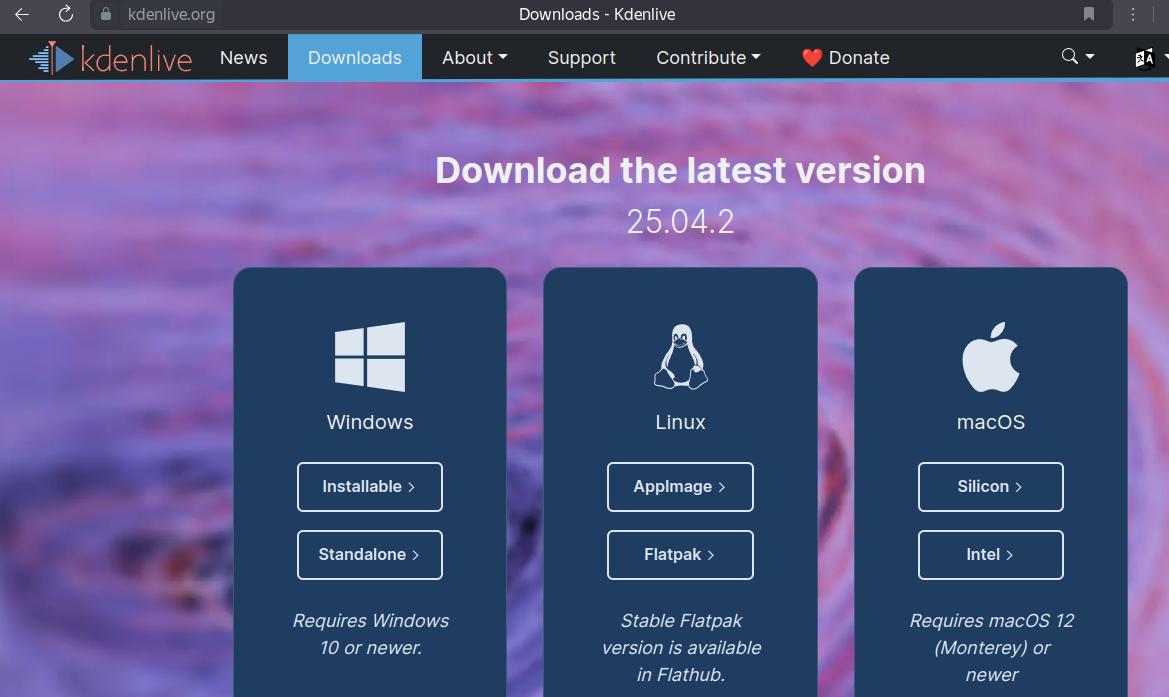The height and width of the screenshot is (697, 1169).
Task: Select the Downloads tab in the navbar
Action: 355,57
